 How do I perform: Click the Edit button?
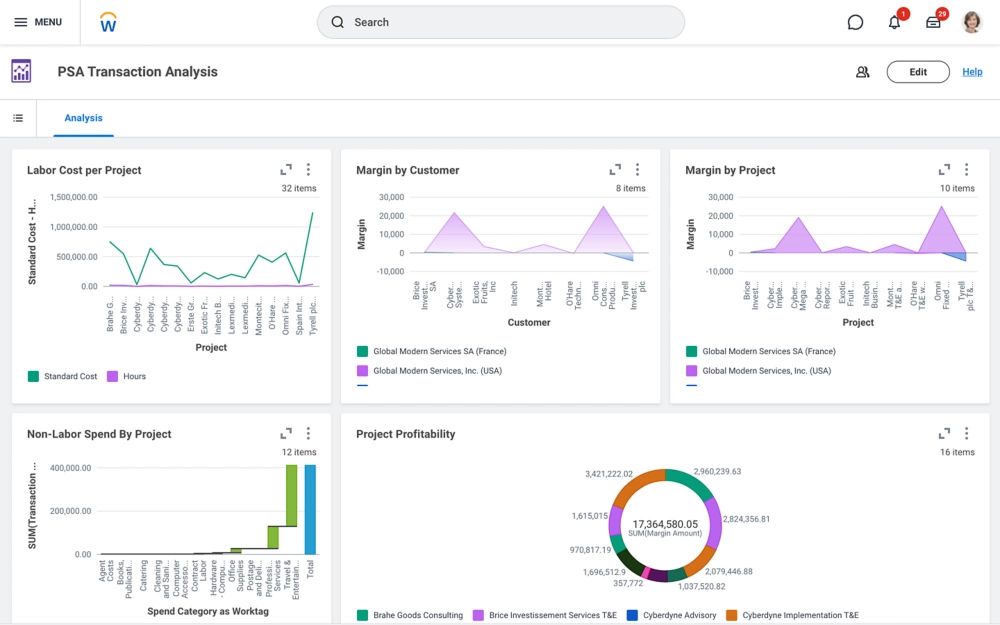coord(917,72)
